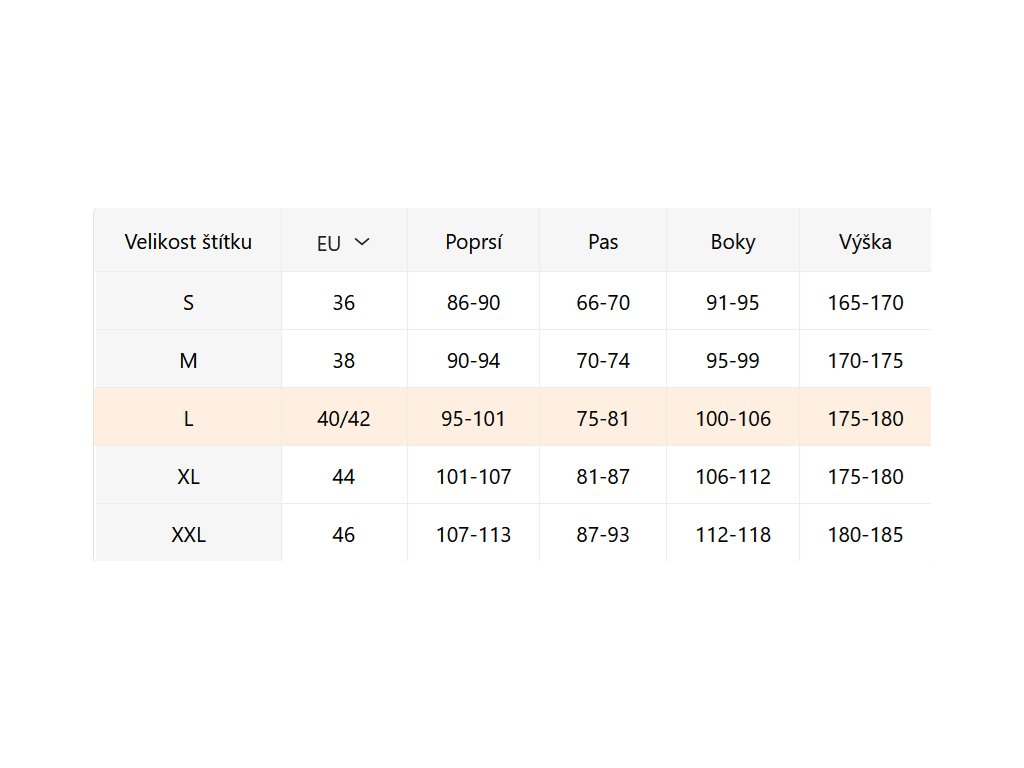Click the 70-74 waist measurement cell
Image resolution: width=1024 pixels, height=768 pixels.
coord(603,360)
